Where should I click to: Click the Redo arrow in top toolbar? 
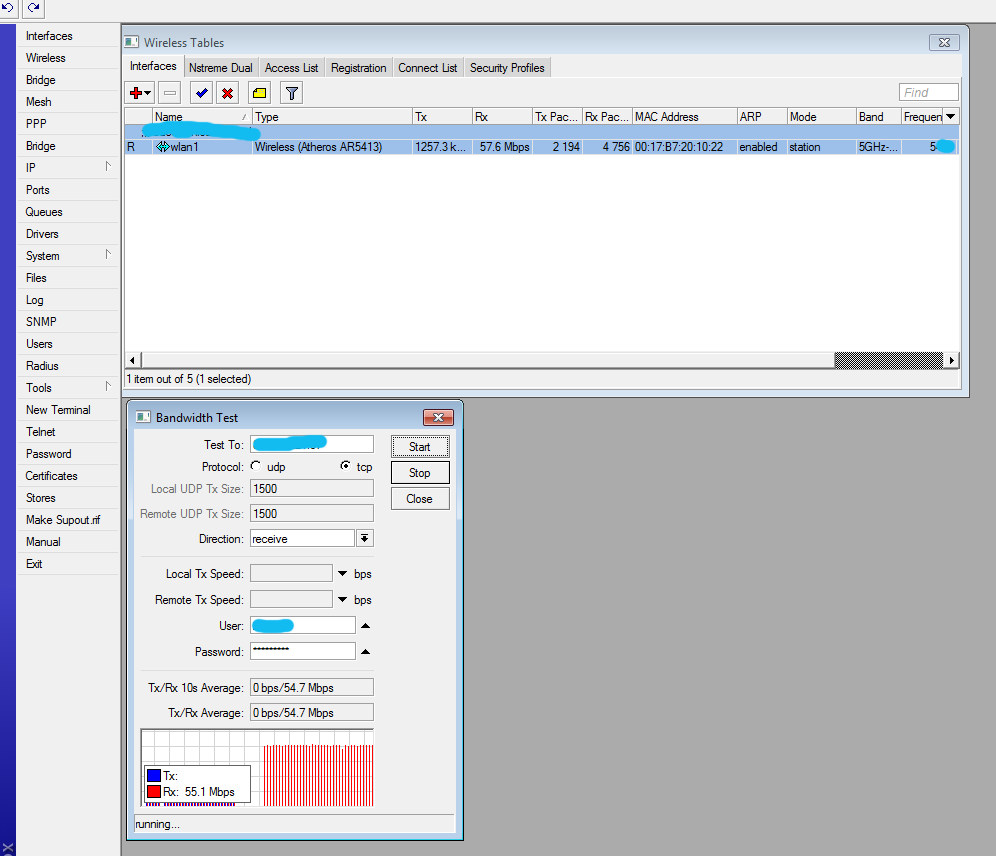coord(34,8)
